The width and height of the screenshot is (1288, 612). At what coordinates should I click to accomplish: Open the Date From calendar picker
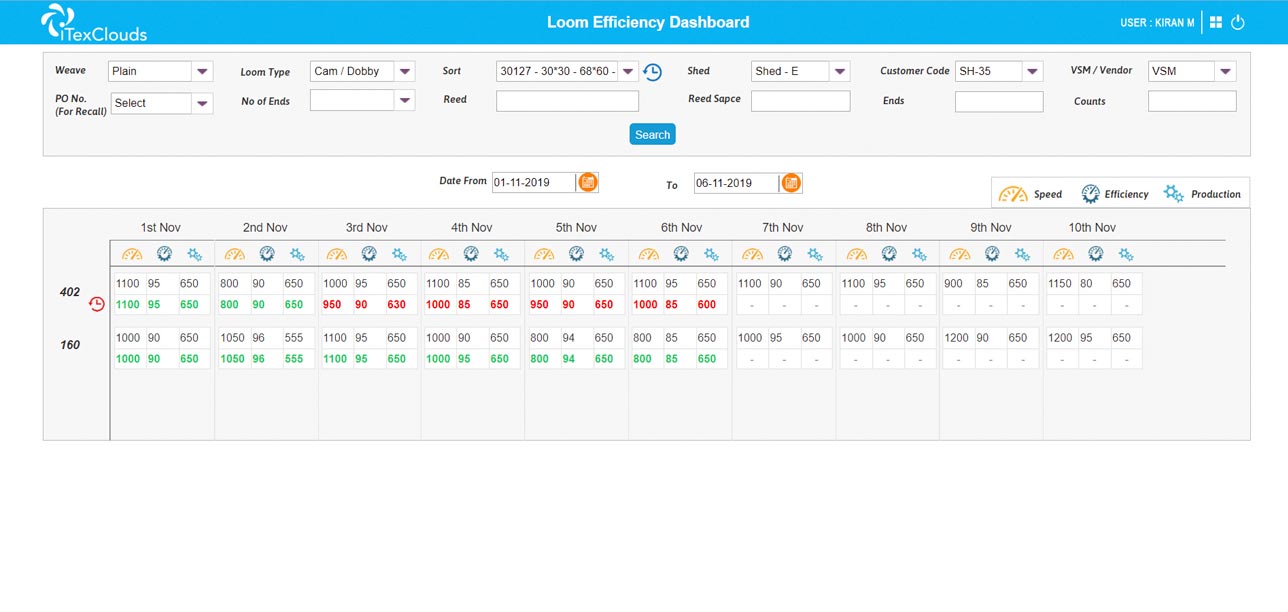click(588, 182)
